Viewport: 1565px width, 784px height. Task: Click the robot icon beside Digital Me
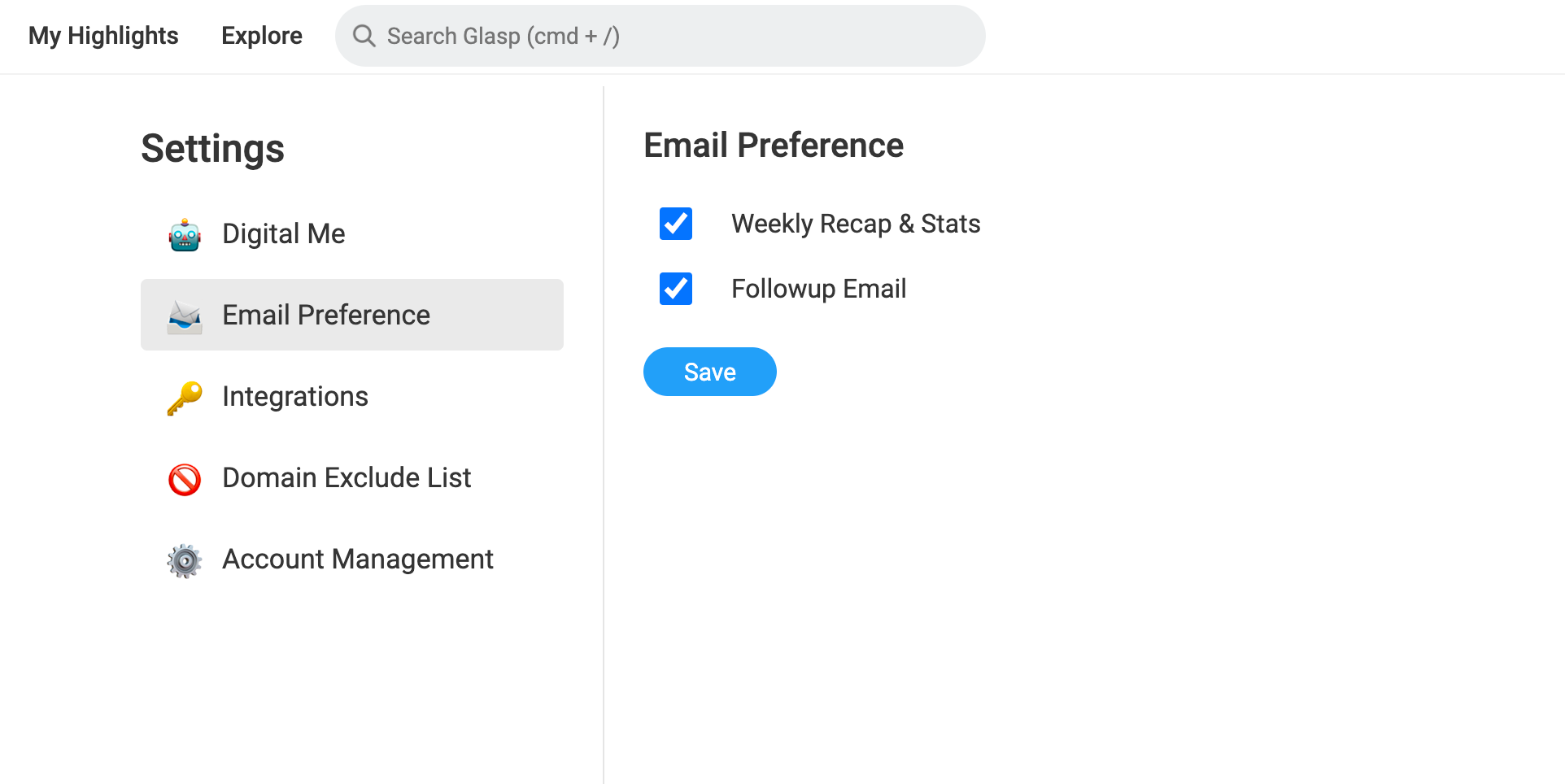pyautogui.click(x=185, y=235)
